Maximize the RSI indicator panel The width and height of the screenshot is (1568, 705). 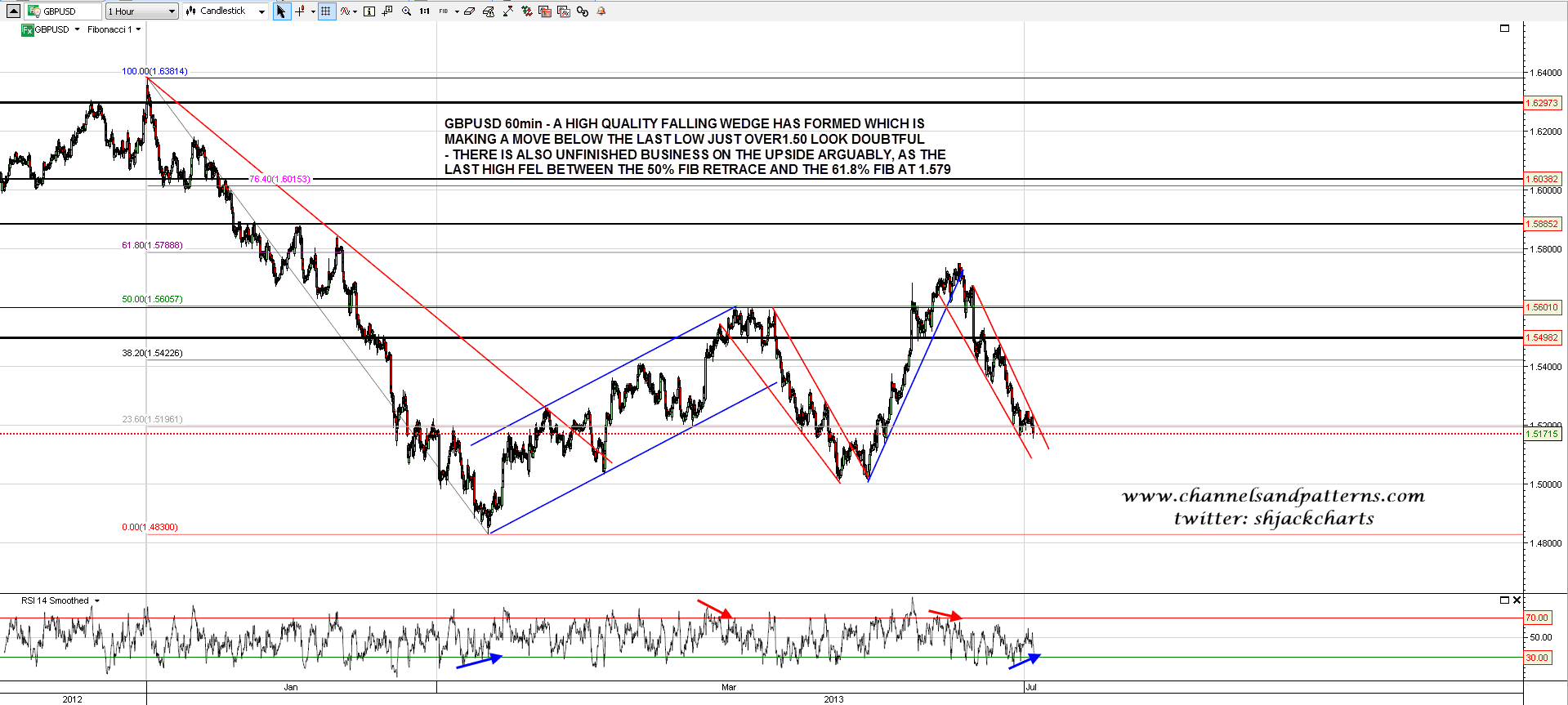coord(1504,600)
